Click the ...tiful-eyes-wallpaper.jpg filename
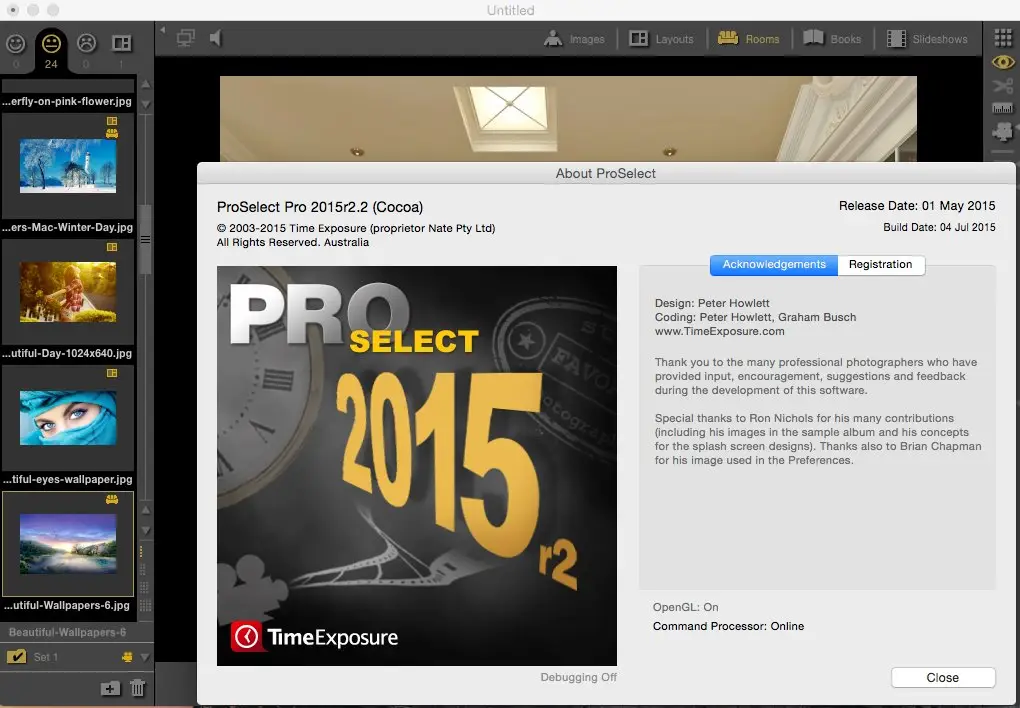 pyautogui.click(x=67, y=480)
